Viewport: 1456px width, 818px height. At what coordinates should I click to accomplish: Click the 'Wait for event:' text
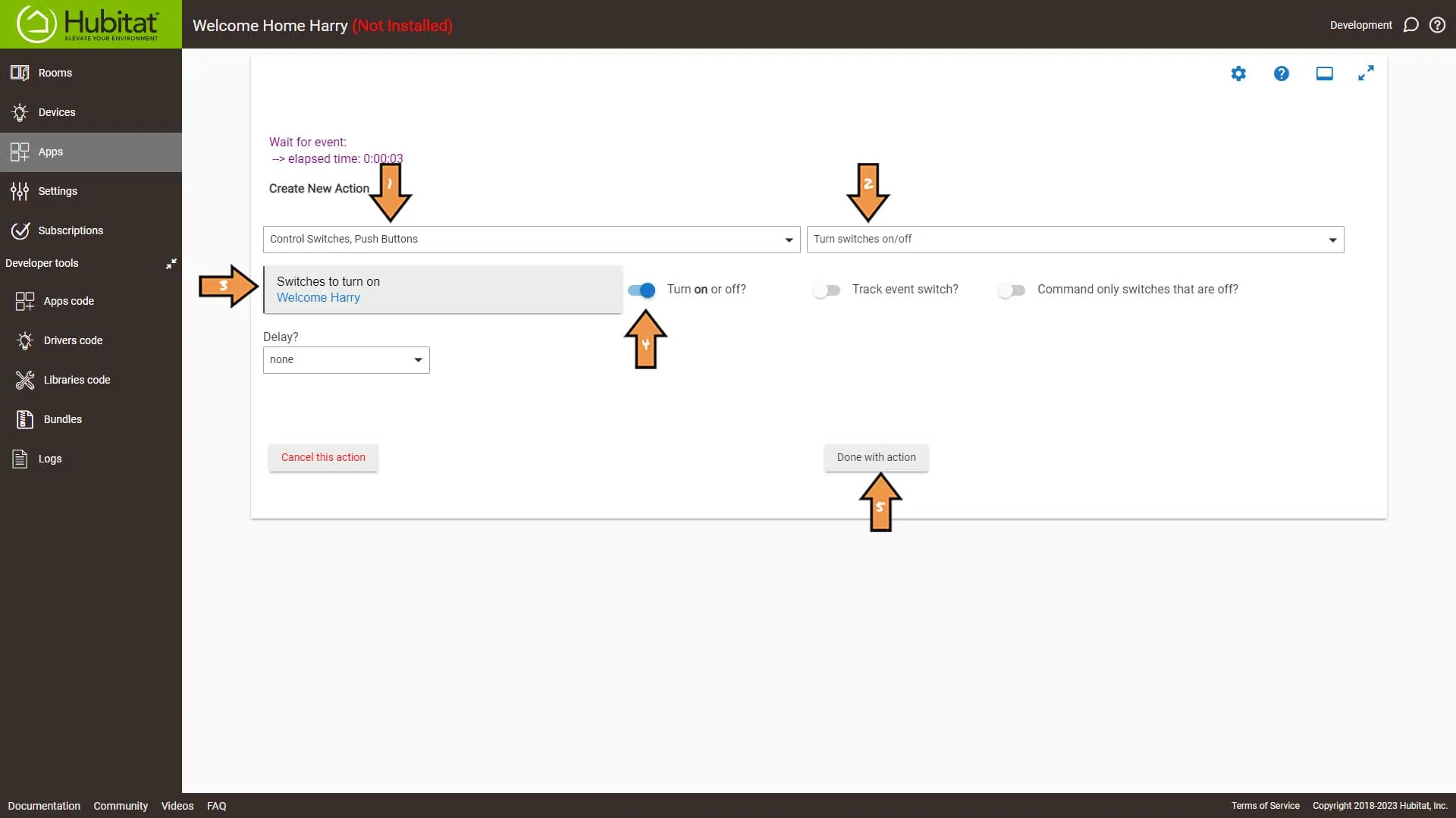(308, 142)
